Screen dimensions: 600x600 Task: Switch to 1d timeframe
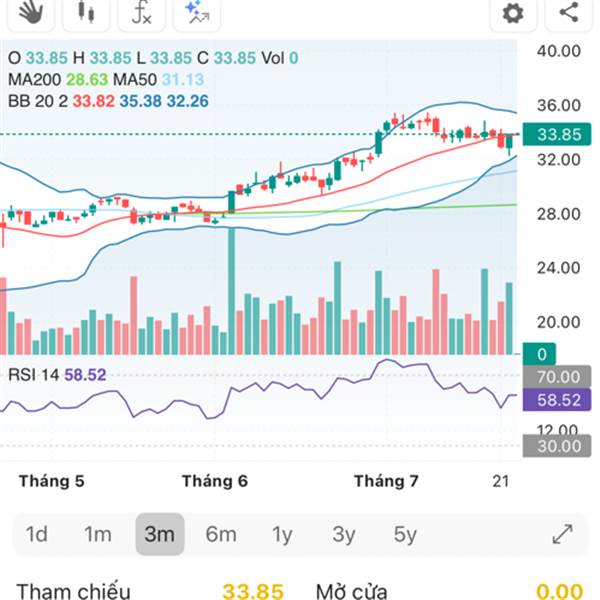coord(37,534)
